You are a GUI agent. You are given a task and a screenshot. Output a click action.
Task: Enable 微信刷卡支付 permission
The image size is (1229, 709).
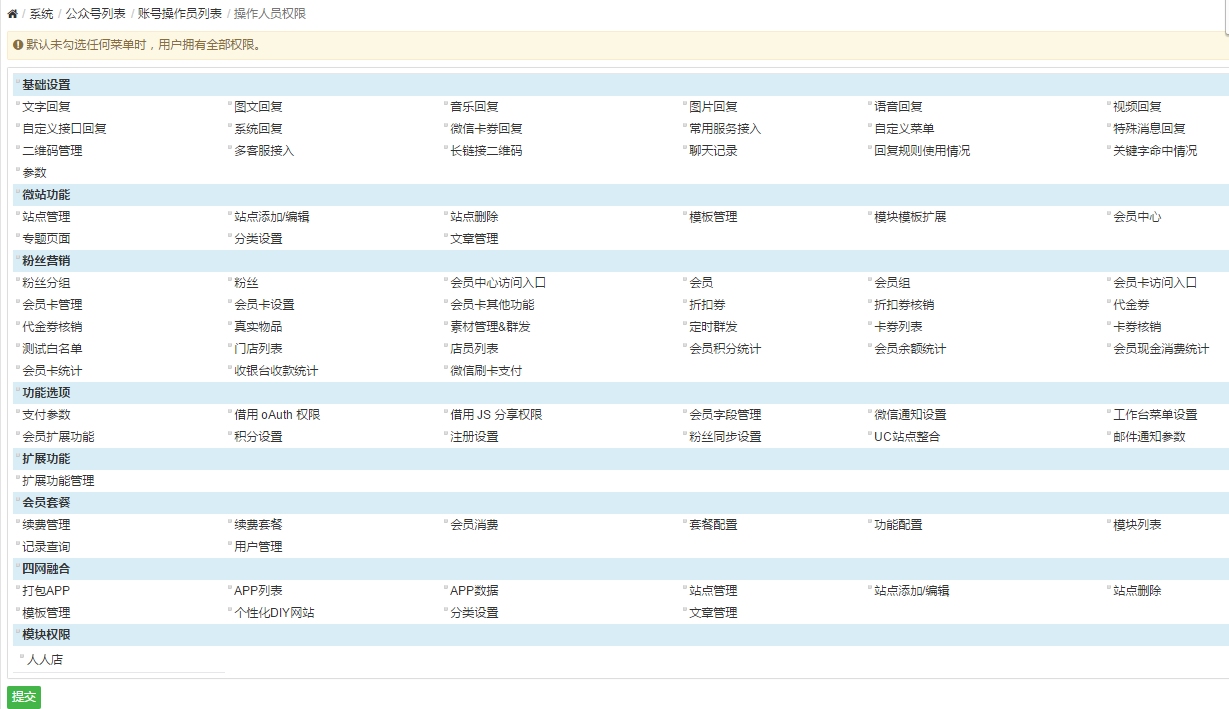(x=445, y=368)
